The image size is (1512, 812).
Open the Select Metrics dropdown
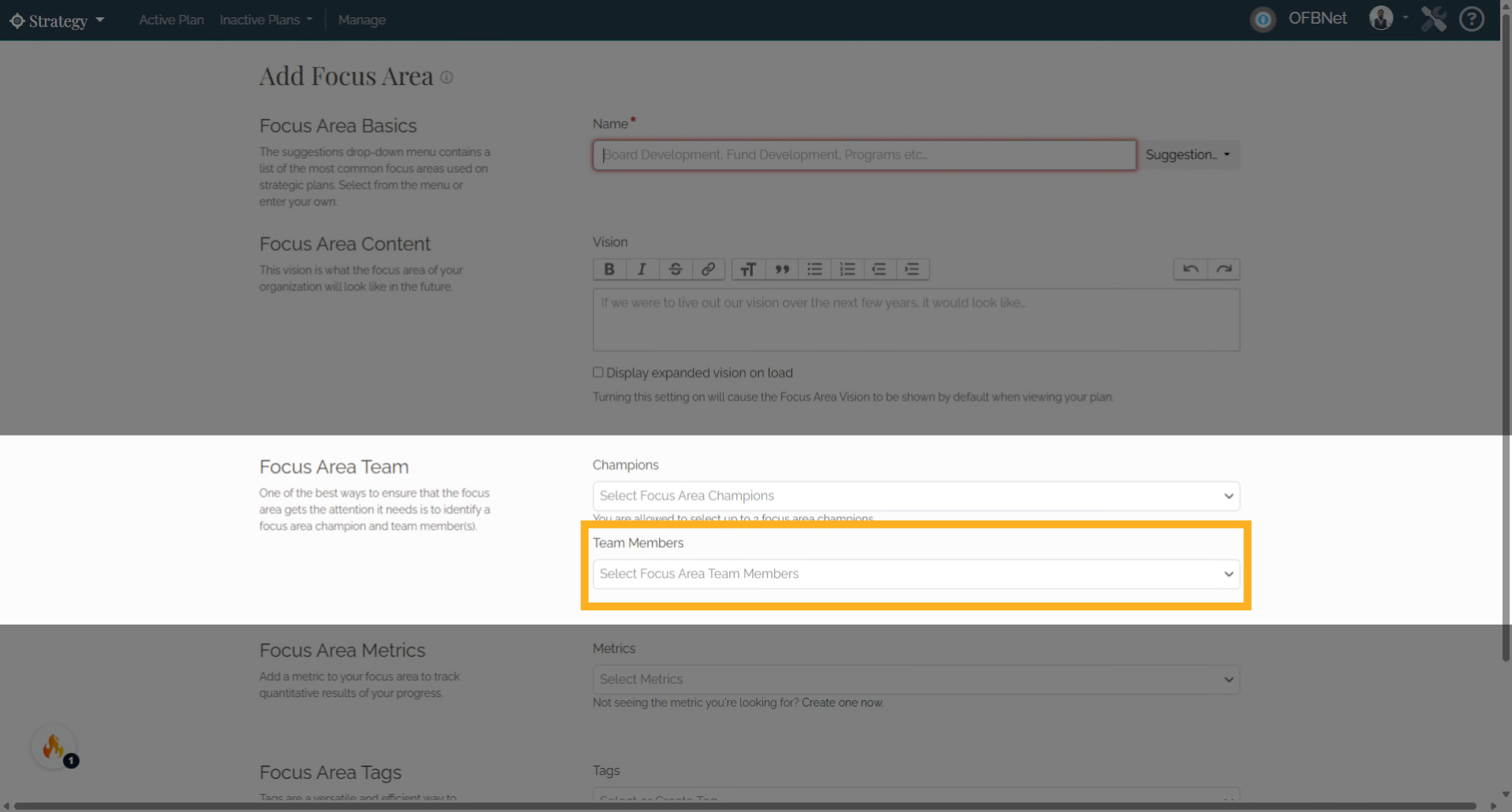point(916,680)
